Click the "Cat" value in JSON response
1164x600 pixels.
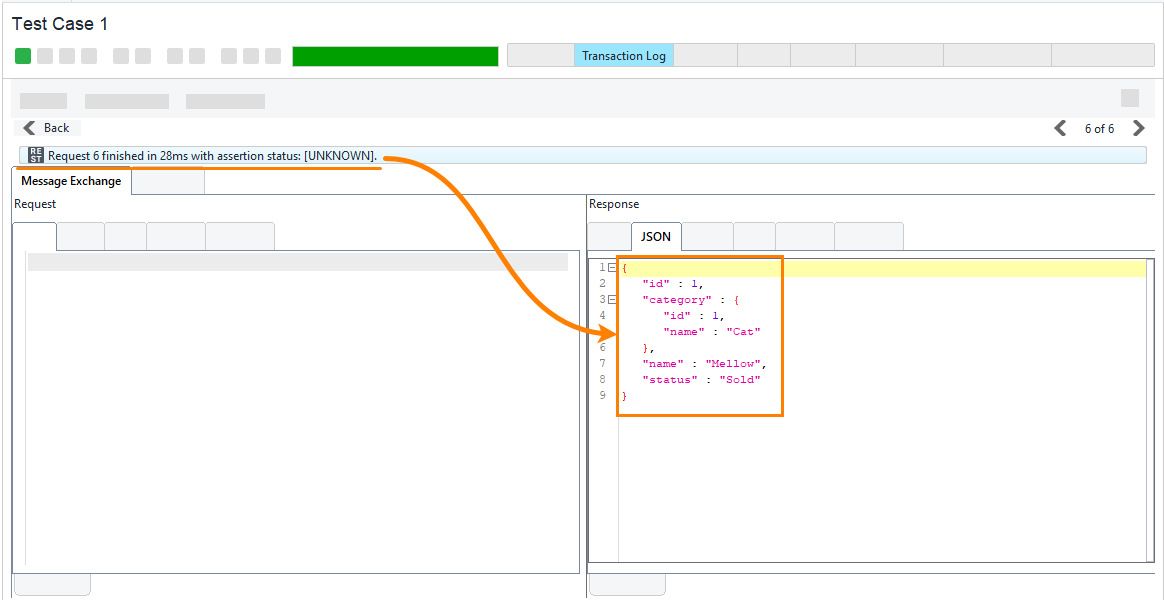pos(744,332)
